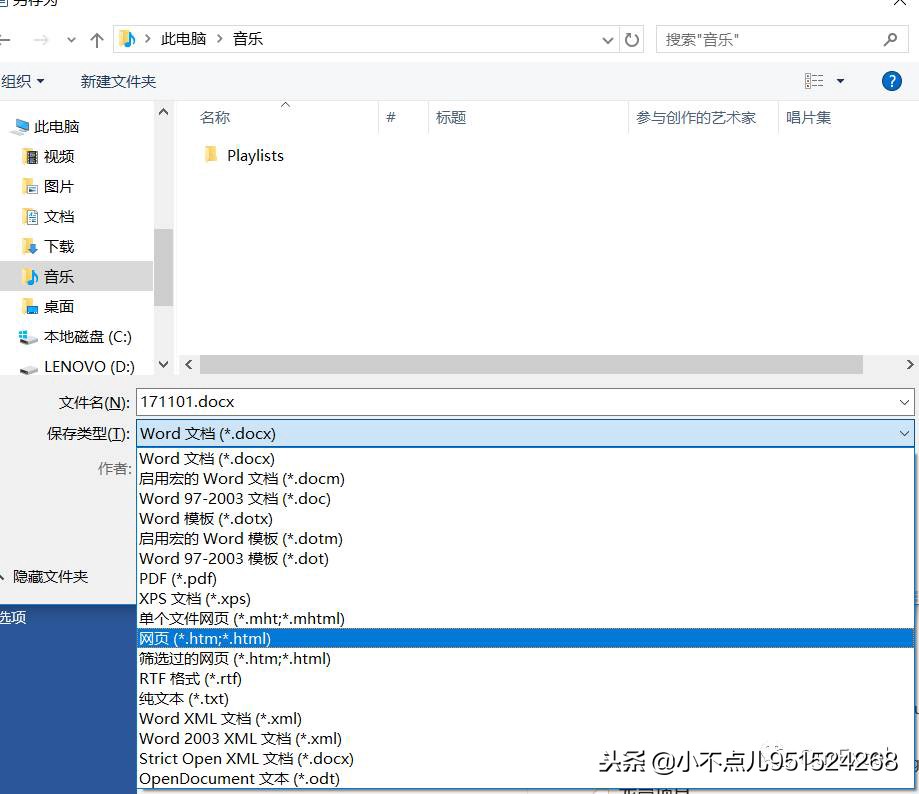Open the 此电脑 item in the sidebar

click(56, 126)
